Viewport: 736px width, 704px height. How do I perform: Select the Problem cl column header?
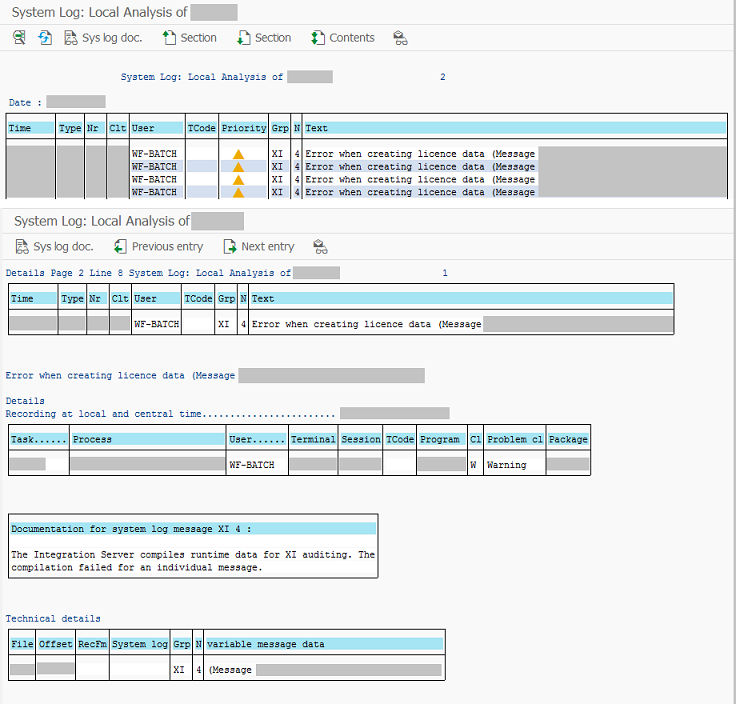pyautogui.click(x=515, y=439)
